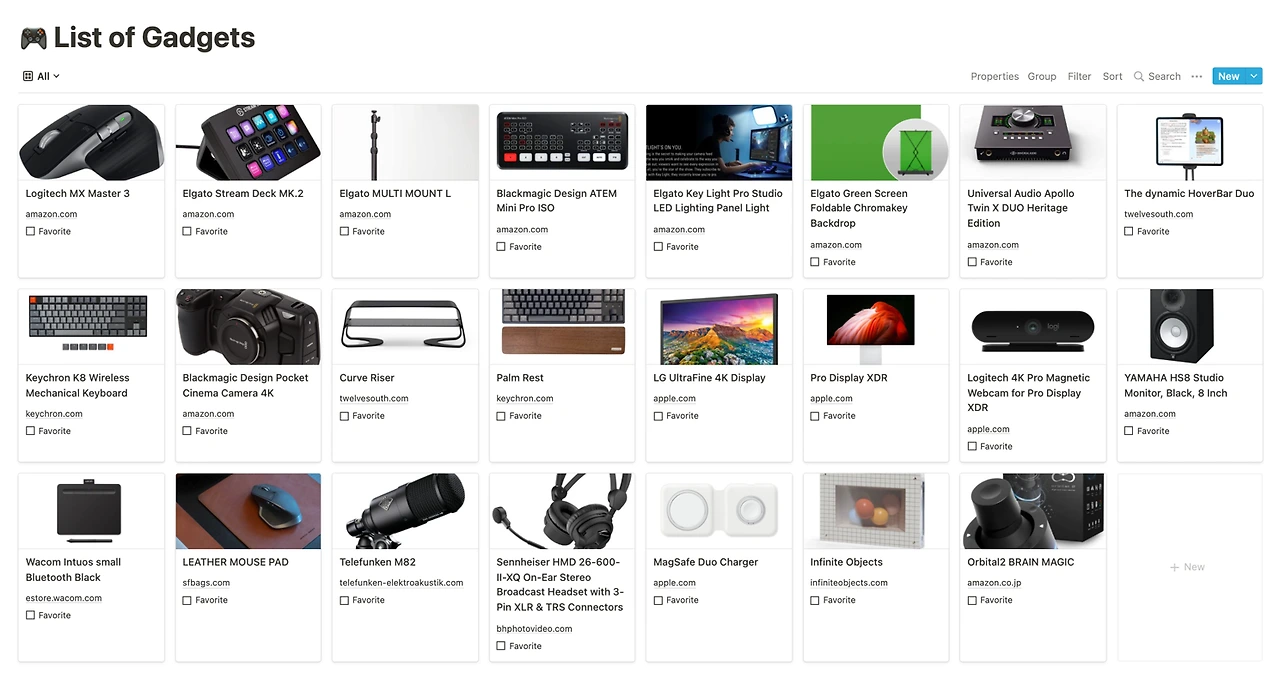Open the three-dot more options menu
This screenshot has width=1280, height=679.
point(1196,76)
